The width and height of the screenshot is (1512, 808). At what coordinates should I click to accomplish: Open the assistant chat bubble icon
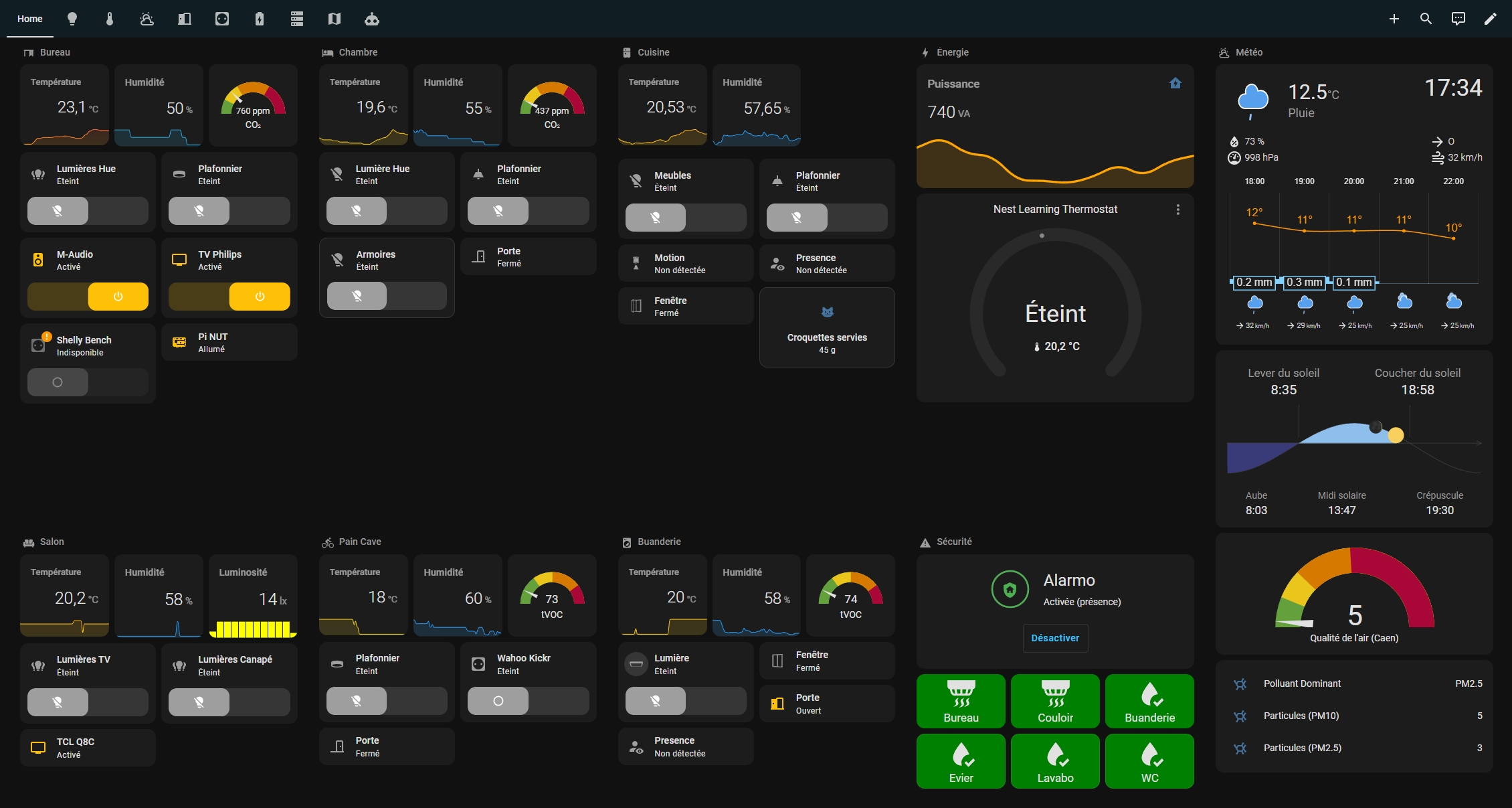click(x=1458, y=19)
